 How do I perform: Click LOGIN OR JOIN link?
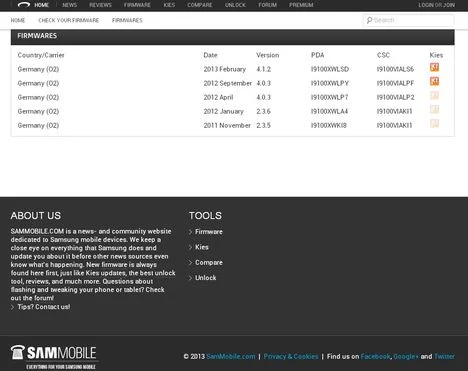(436, 5)
